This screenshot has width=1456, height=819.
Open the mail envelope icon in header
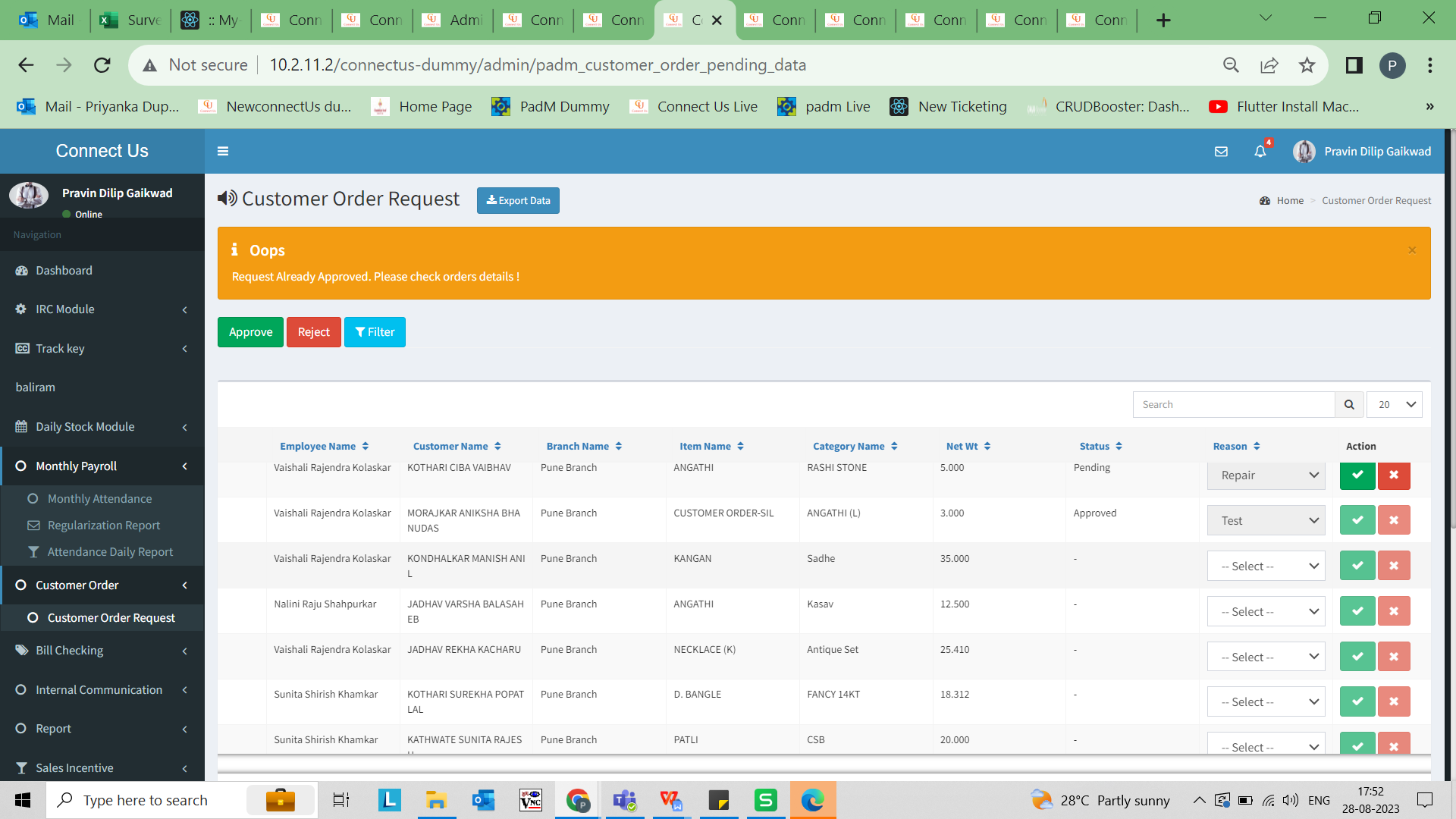point(1221,152)
